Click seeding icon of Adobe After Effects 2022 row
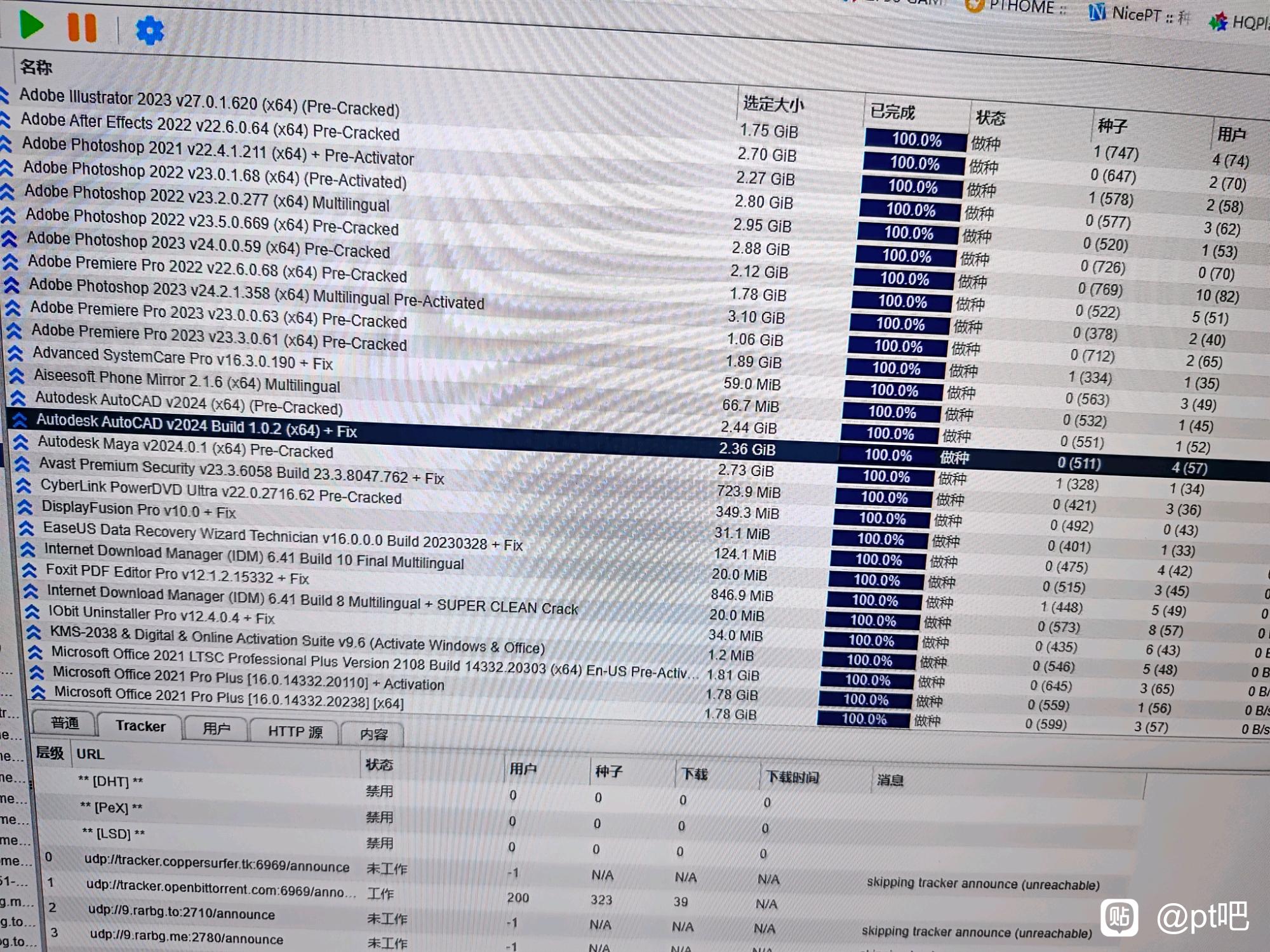The image size is (1270, 952). (x=5, y=119)
